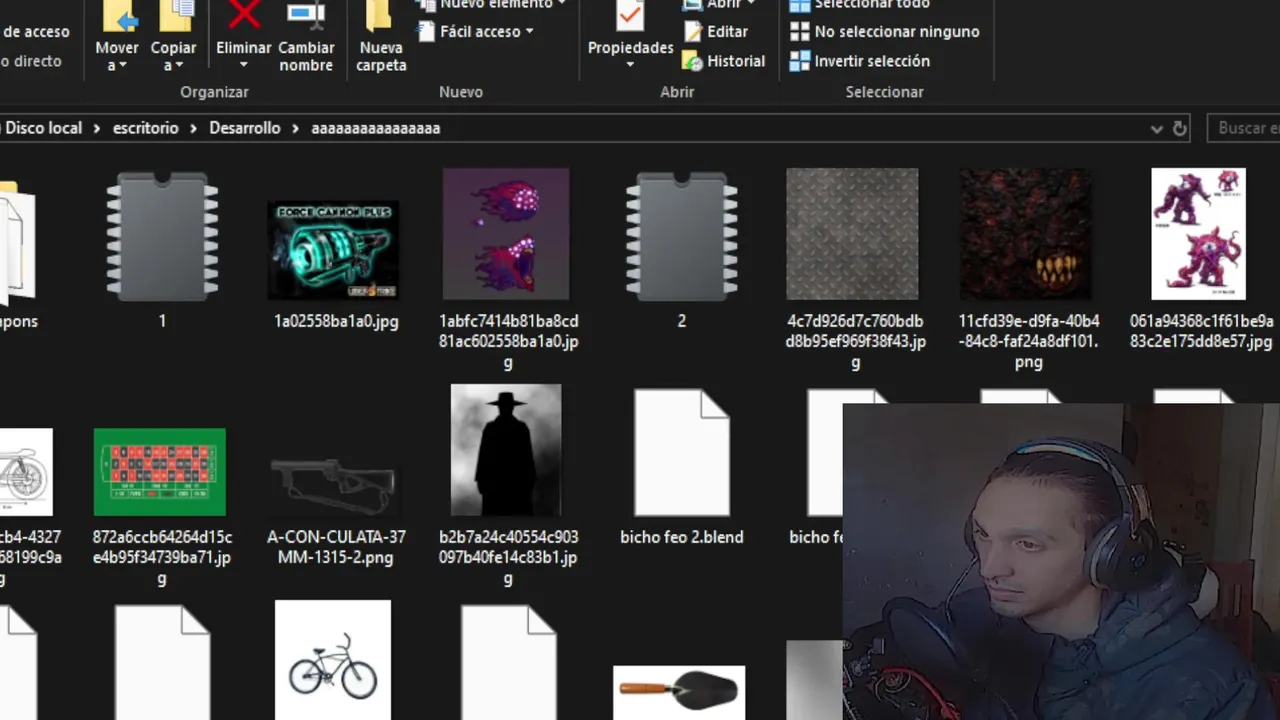The image size is (1280, 720).
Task: Select the chip-icon file named 1
Action: coord(162,236)
